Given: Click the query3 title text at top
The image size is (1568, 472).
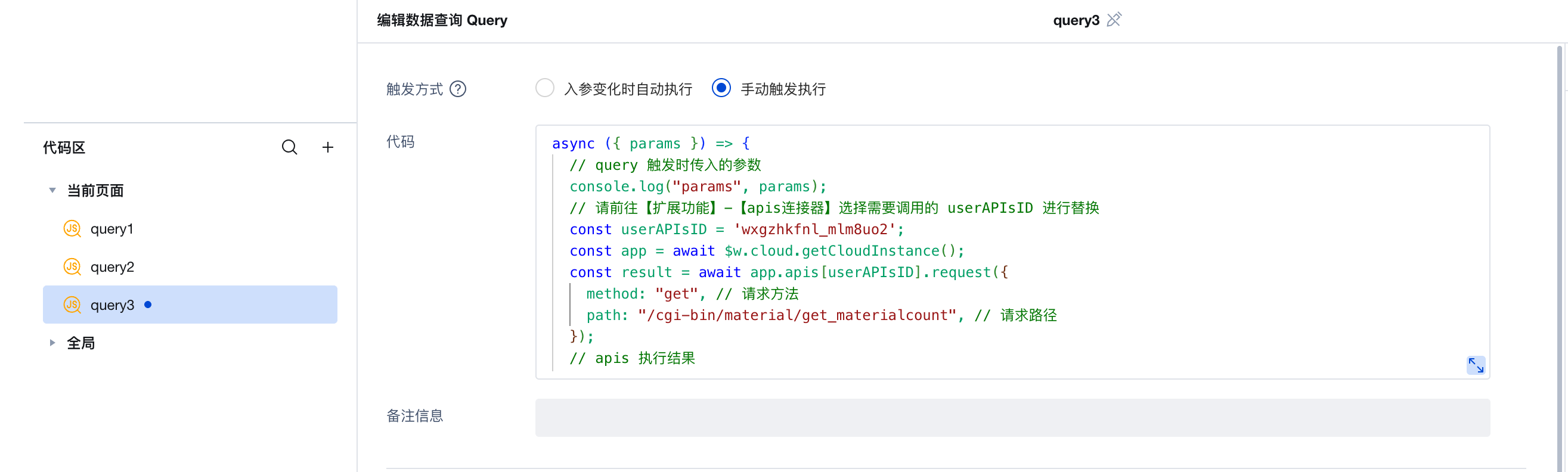Looking at the screenshot, I should (1076, 20).
